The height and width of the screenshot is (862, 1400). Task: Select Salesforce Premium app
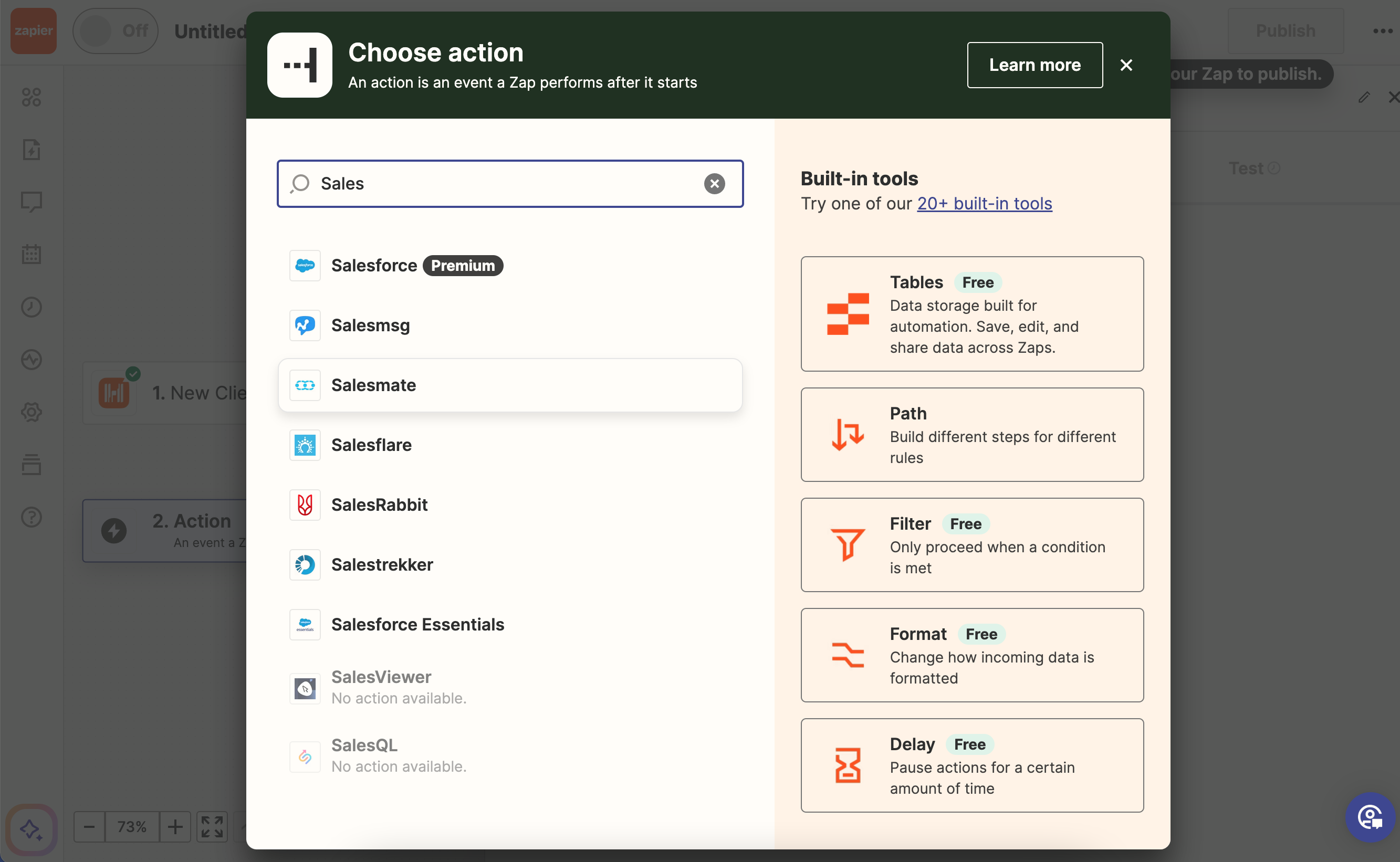(x=510, y=266)
